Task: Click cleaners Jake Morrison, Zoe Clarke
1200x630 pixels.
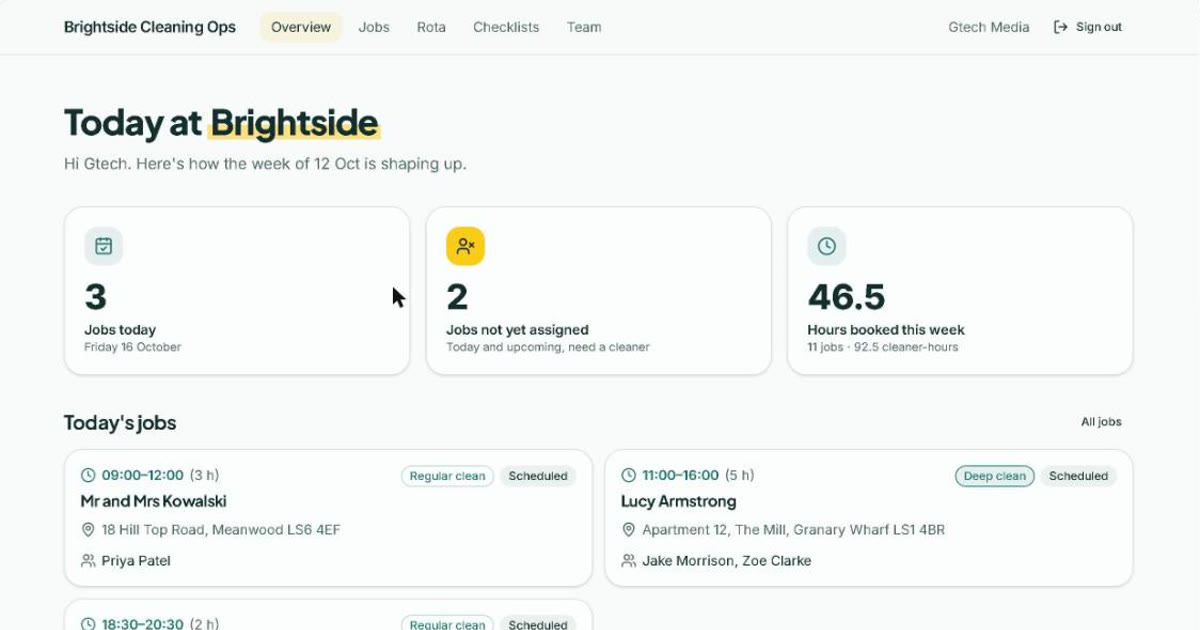Action: (727, 561)
